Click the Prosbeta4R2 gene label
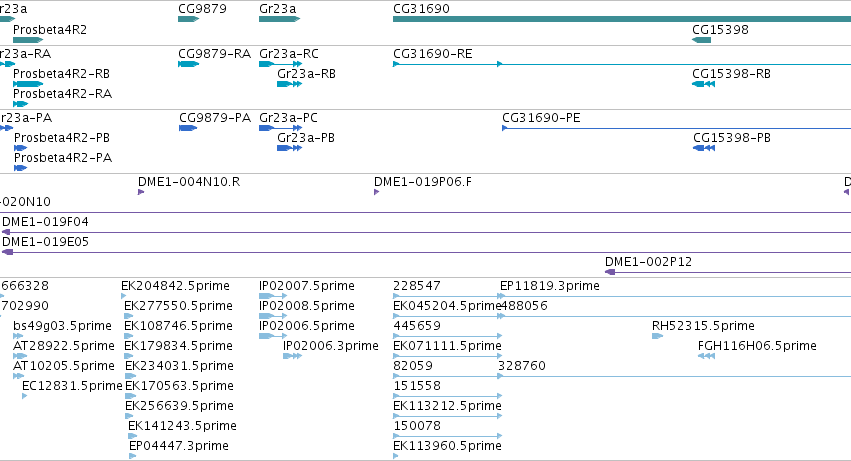851x461 pixels. coord(50,29)
